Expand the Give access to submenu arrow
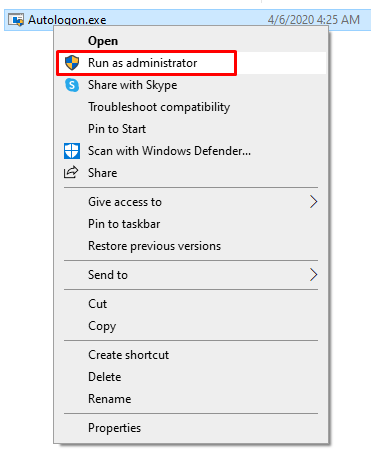 (x=313, y=202)
